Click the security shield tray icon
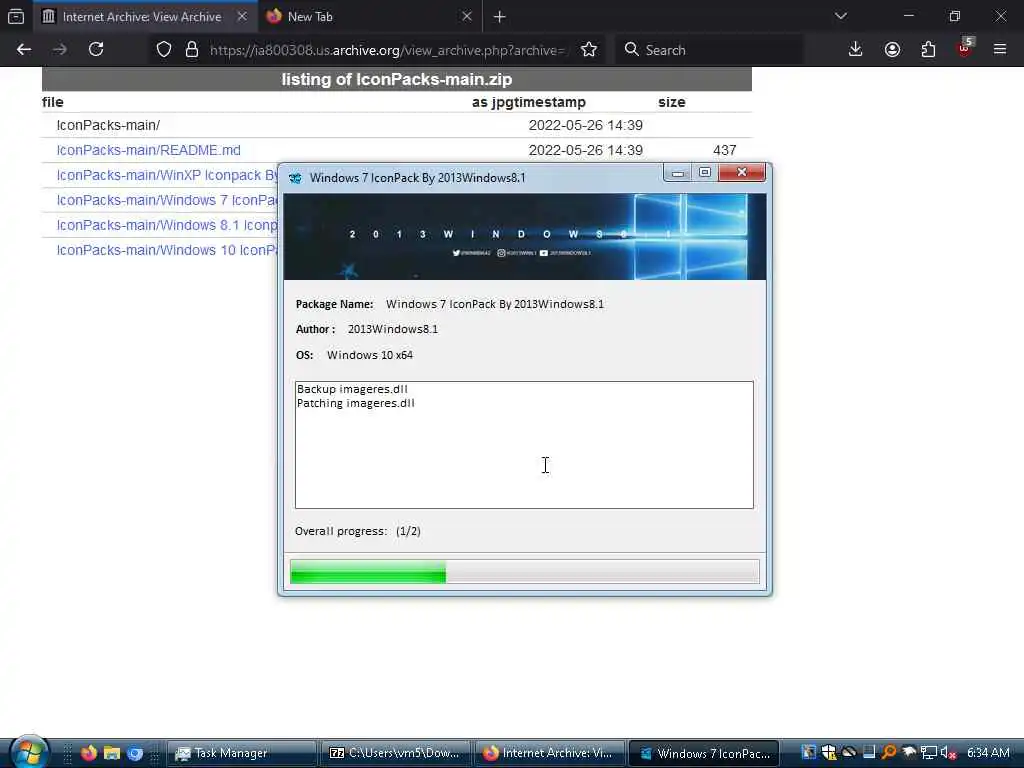 coord(829,752)
